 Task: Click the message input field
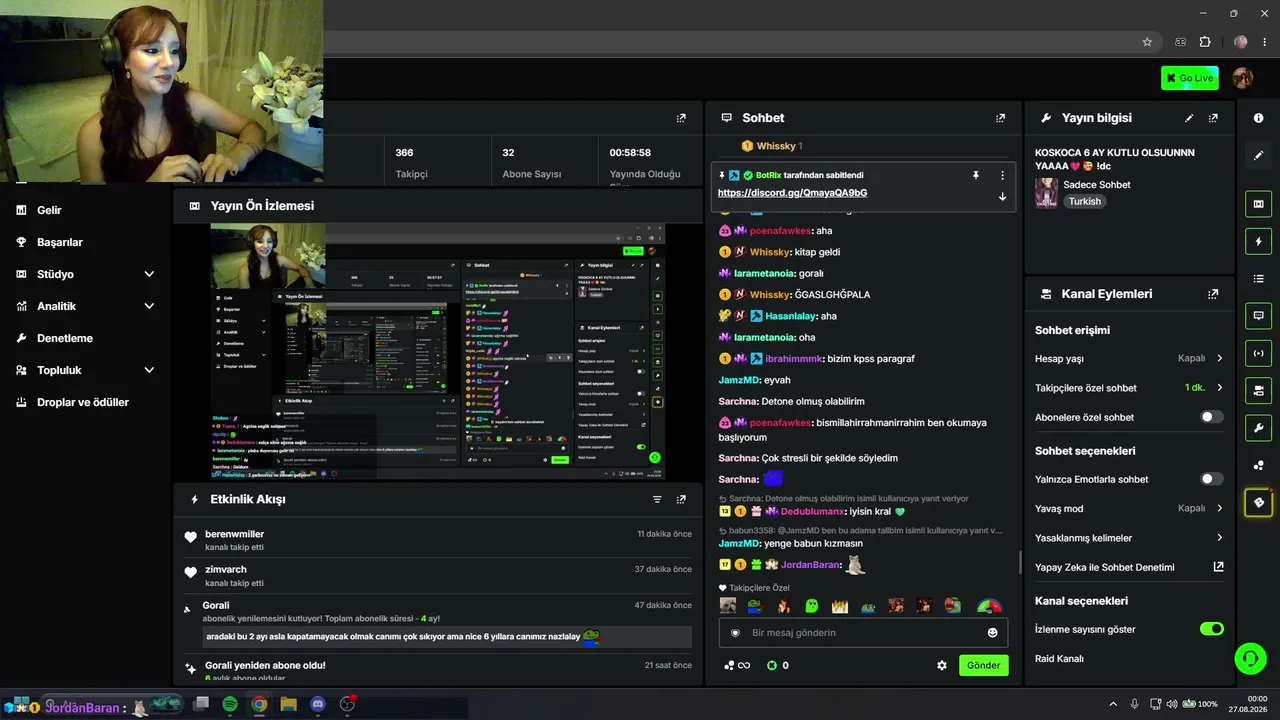(x=865, y=633)
